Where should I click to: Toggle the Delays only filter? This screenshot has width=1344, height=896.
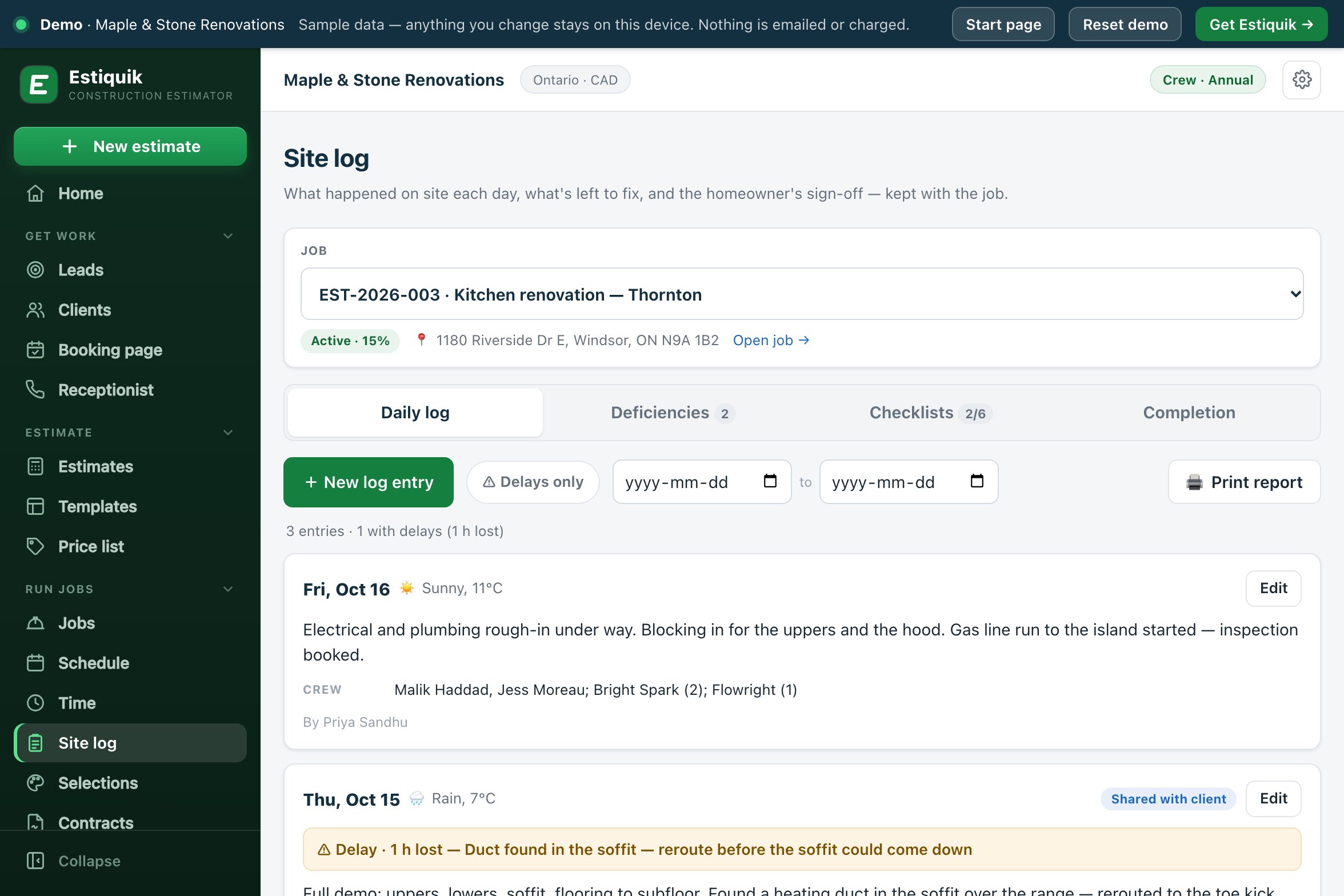tap(533, 482)
